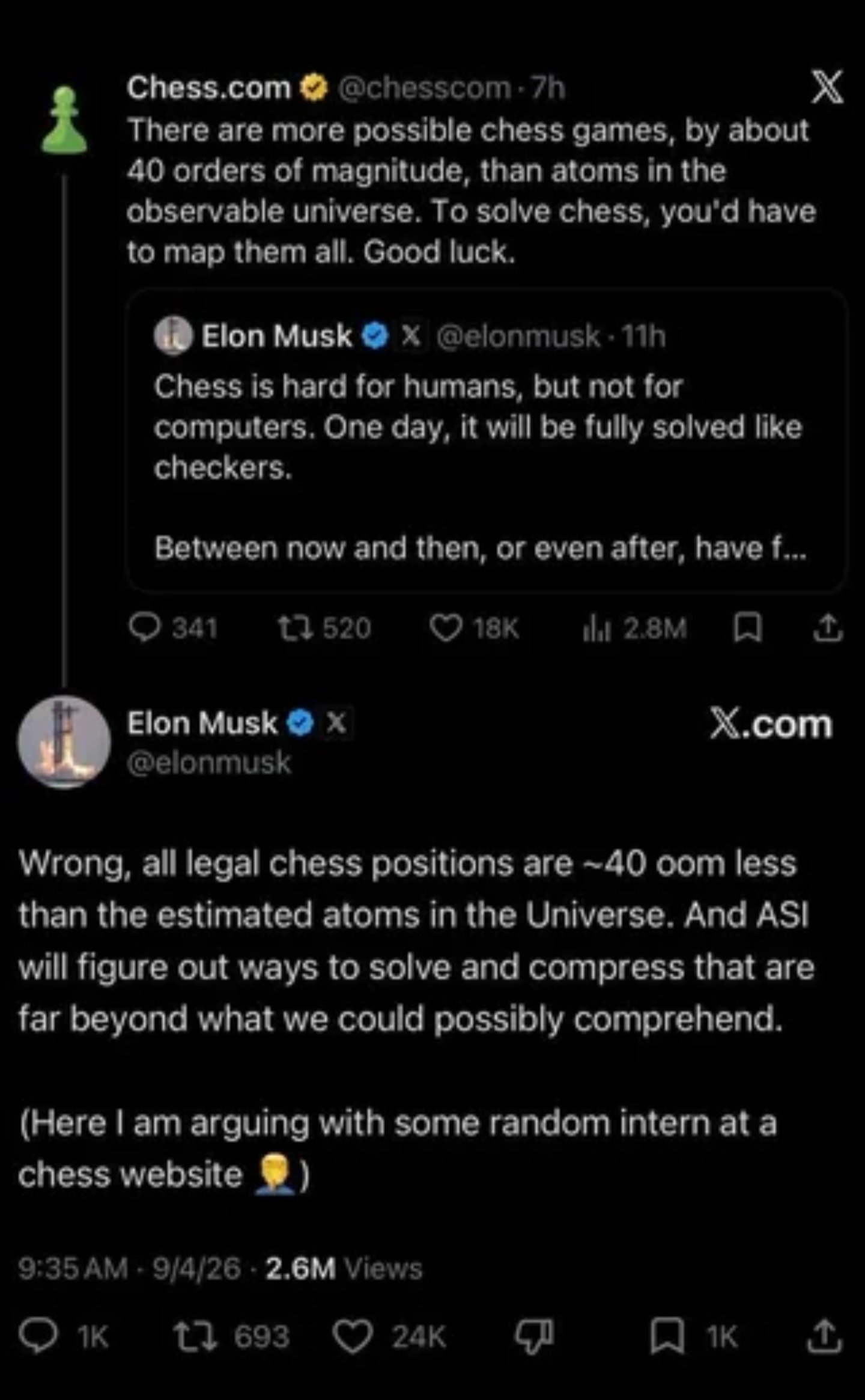Click the X.com label beside Elon Musk
Viewport: 865px width, 1400px height.
coord(771,724)
